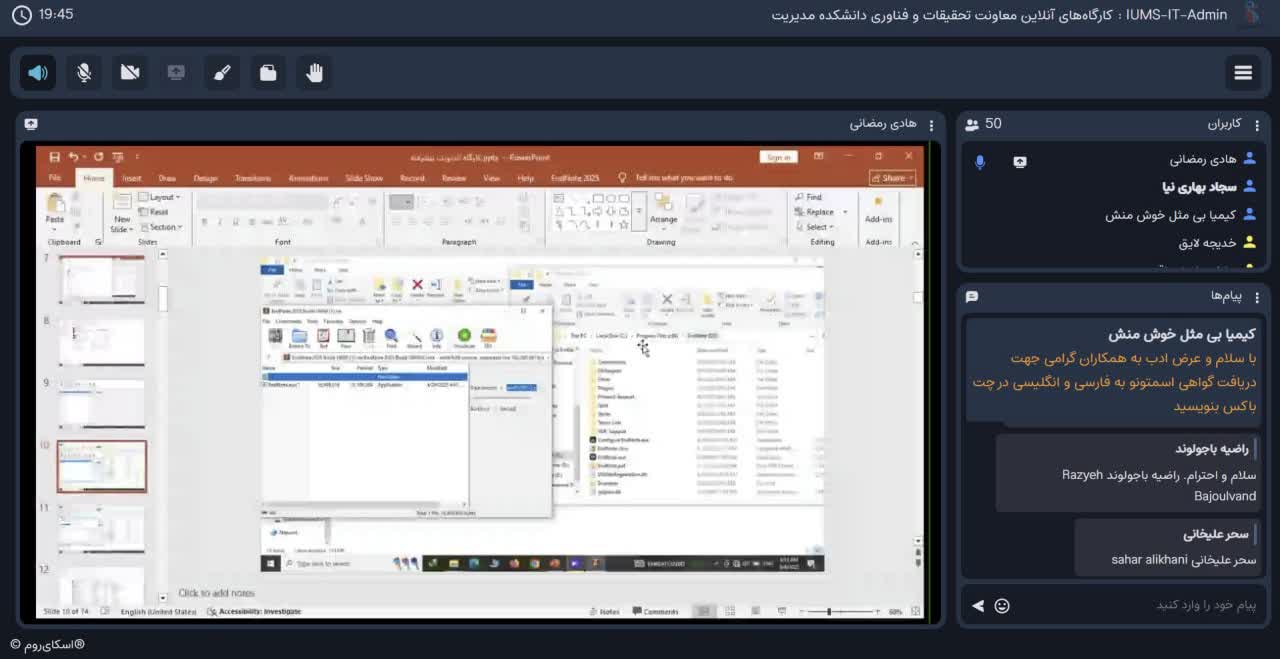Select user سجاد بهاری نیا in list
This screenshot has width=1280, height=659.
click(1199, 187)
